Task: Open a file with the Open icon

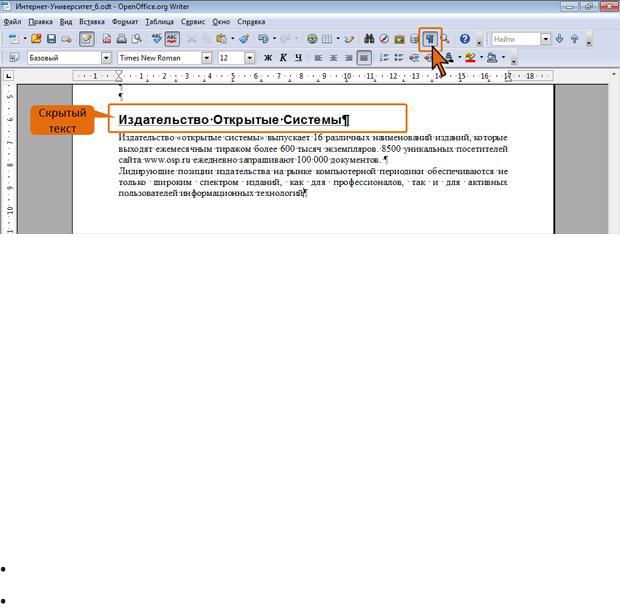Action: (36, 39)
